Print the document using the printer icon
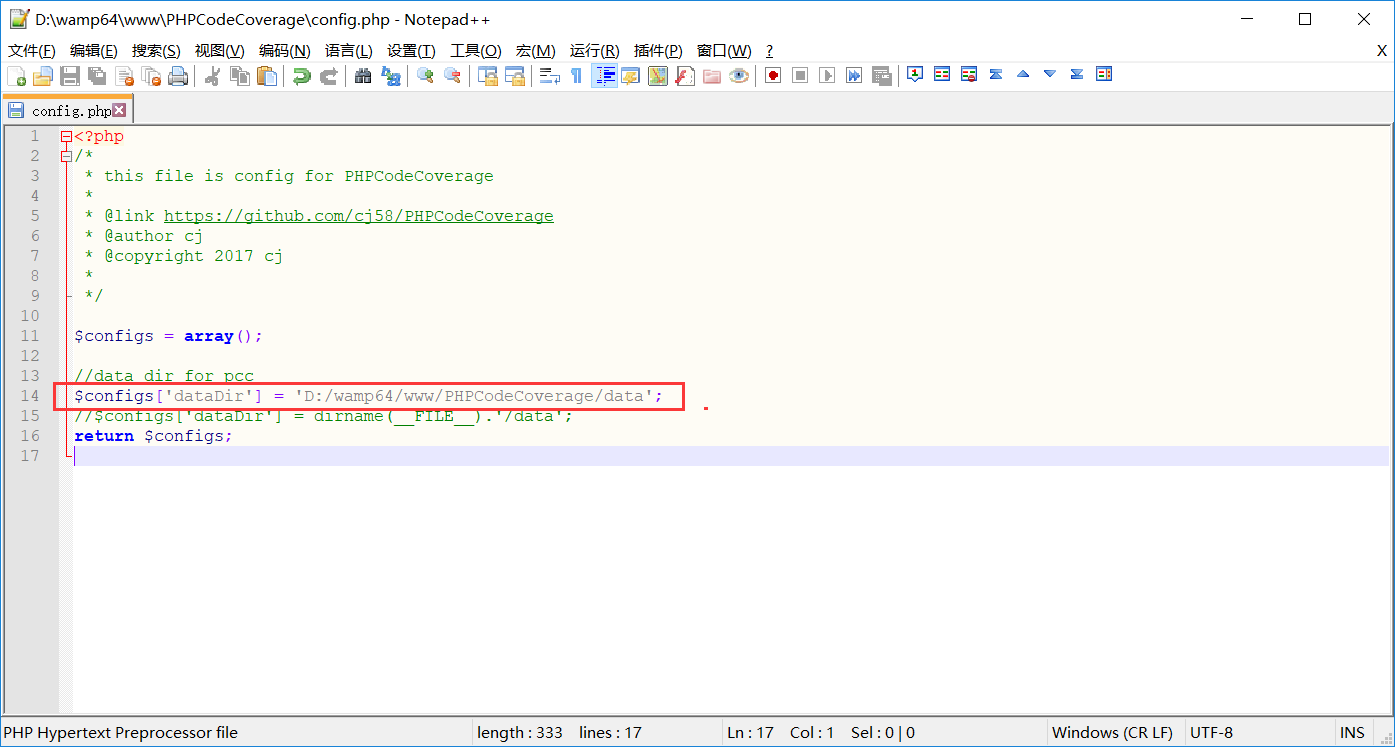Image resolution: width=1395 pixels, height=747 pixels. [x=178, y=75]
